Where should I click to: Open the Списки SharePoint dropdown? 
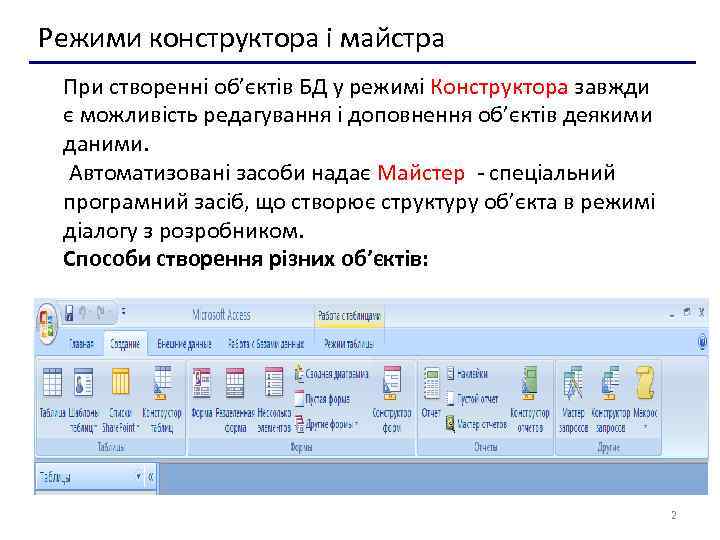[x=120, y=399]
